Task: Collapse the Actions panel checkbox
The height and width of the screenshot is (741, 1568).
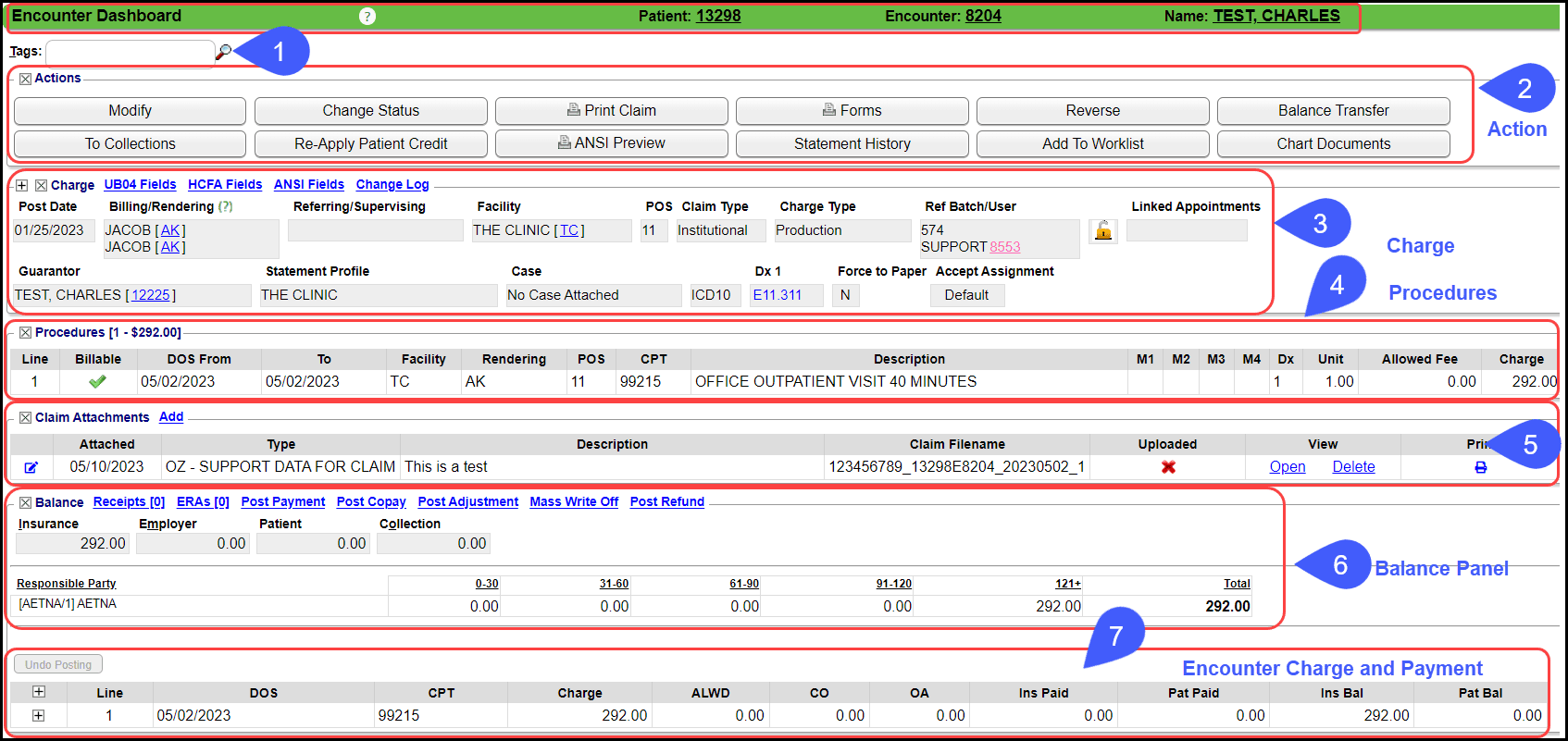Action: point(25,79)
